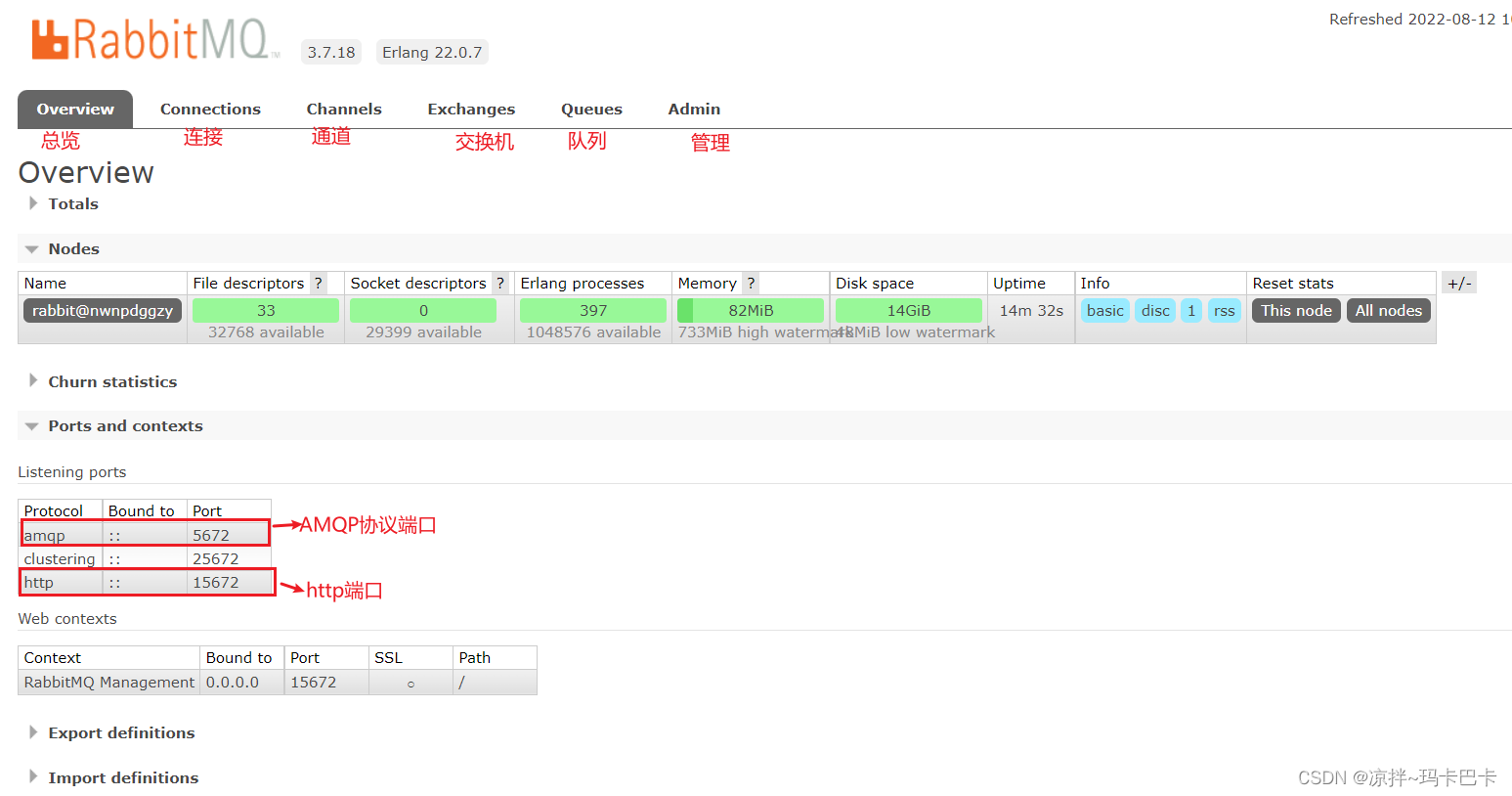Open the Socket descriptors help question mark
The height and width of the screenshot is (796, 1512).
(500, 284)
